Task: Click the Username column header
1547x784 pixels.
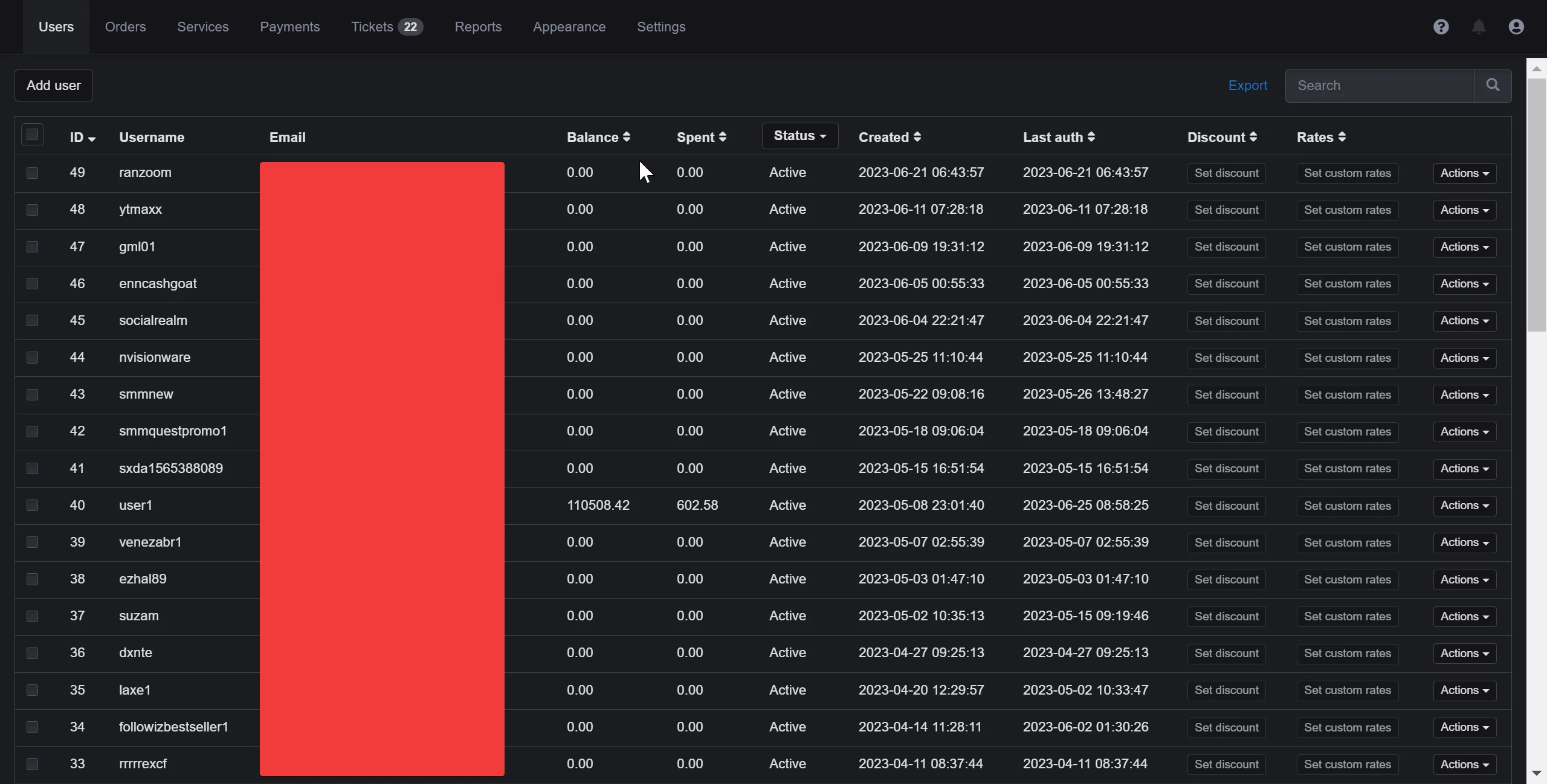Action: pos(152,137)
